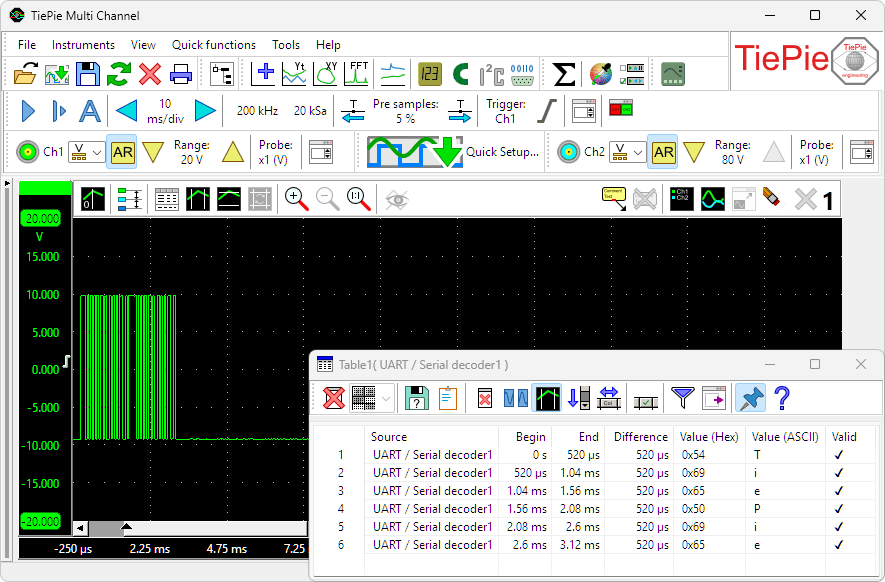Lower the Ch1 range with down triangle

[x=153, y=152]
